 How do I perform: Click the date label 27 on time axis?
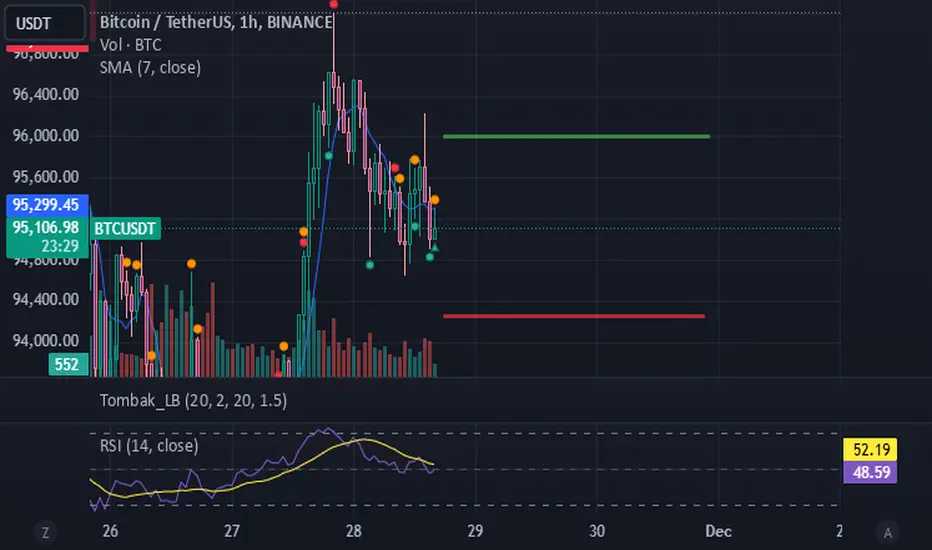click(x=232, y=531)
